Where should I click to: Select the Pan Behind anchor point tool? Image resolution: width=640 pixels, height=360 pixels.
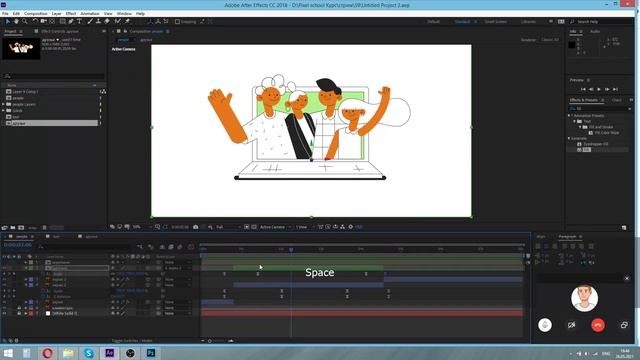[52, 21]
